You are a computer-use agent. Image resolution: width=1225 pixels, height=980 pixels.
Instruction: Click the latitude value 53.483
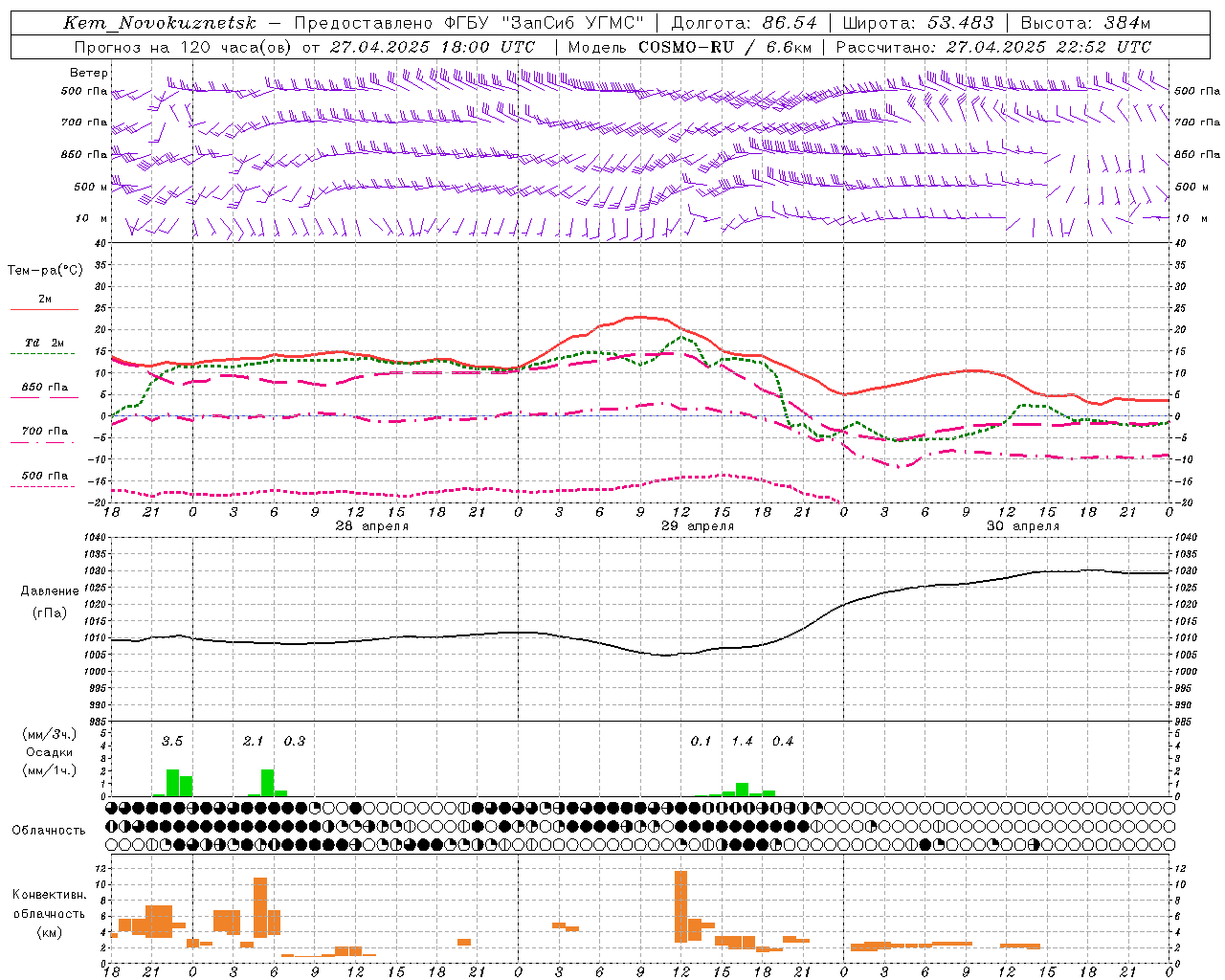pos(961,23)
